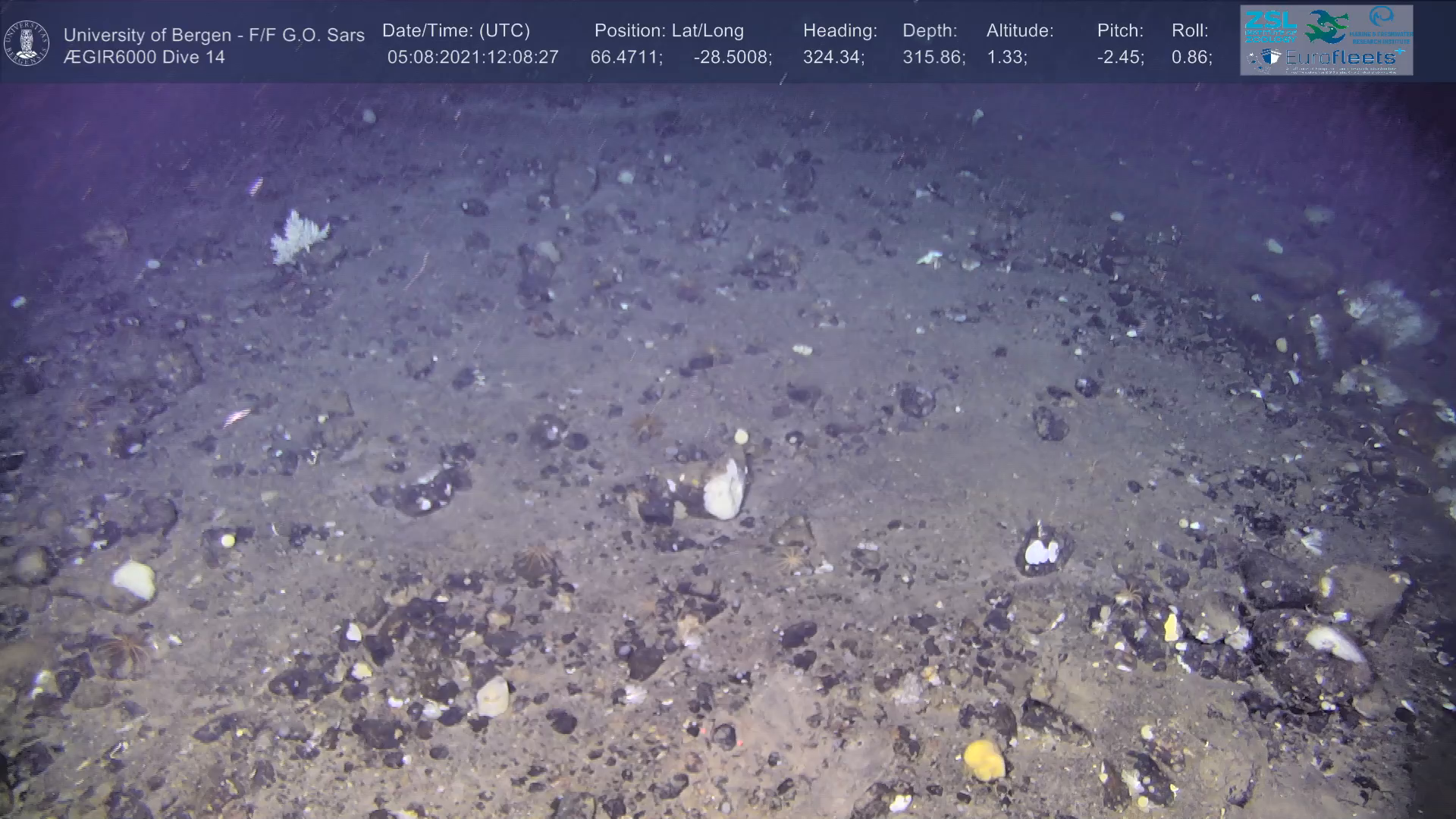Click the Altitude value 1.33
Viewport: 1456px width, 819px height.
click(x=1006, y=58)
